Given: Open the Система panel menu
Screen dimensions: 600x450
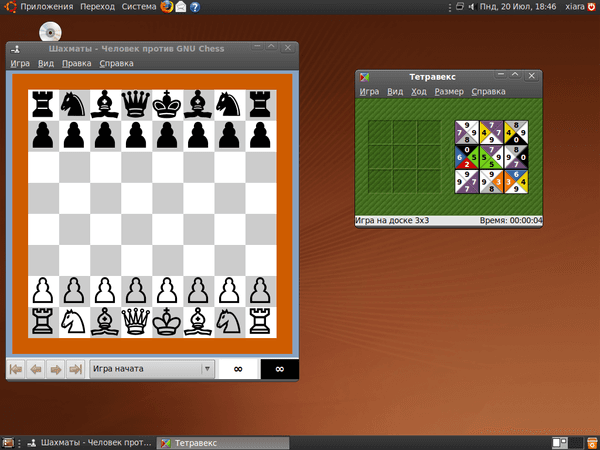Looking at the screenshot, I should pos(139,7).
